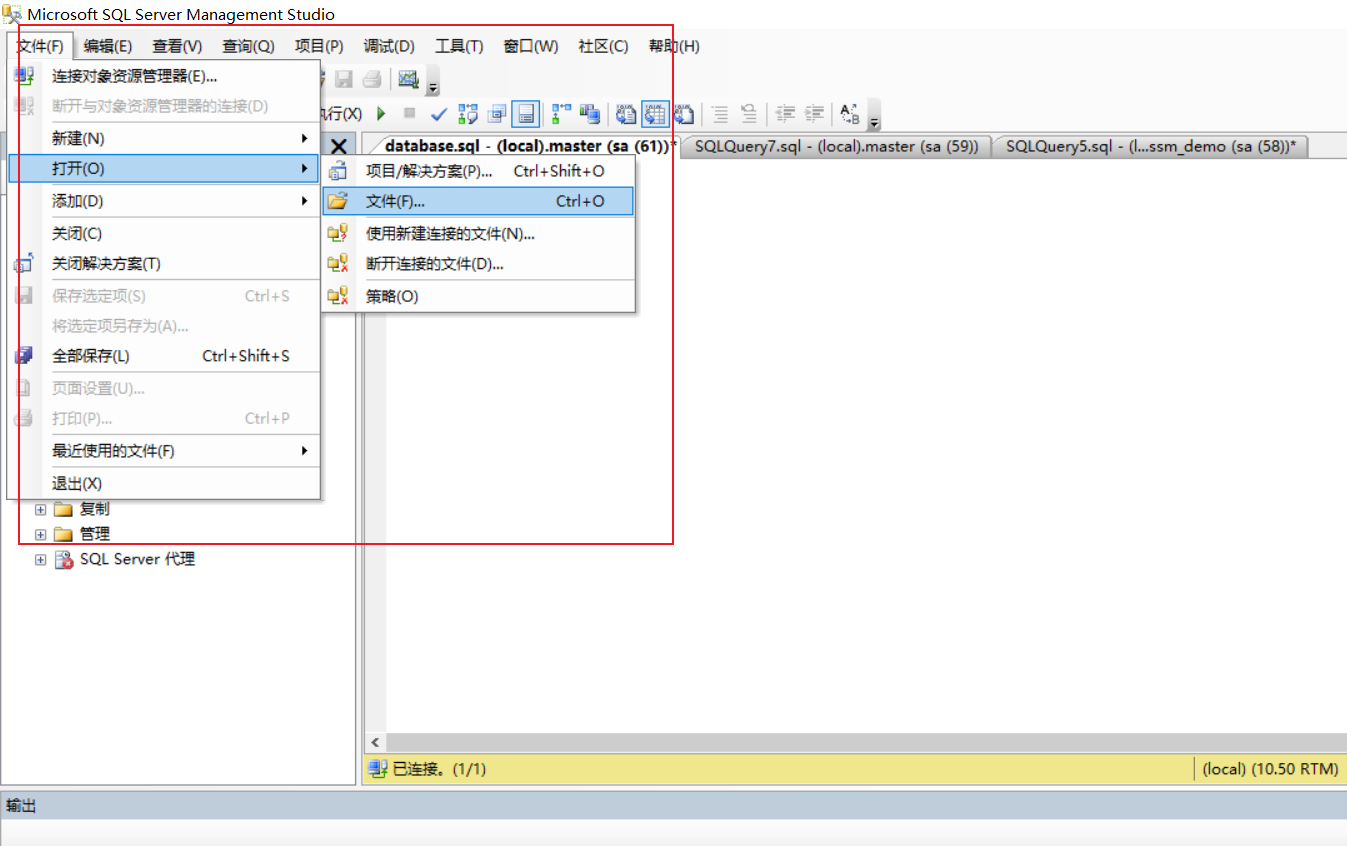Screen dimensions: 1347x846
Task: Click the Increase Indent icon
Action: pyautogui.click(x=815, y=114)
